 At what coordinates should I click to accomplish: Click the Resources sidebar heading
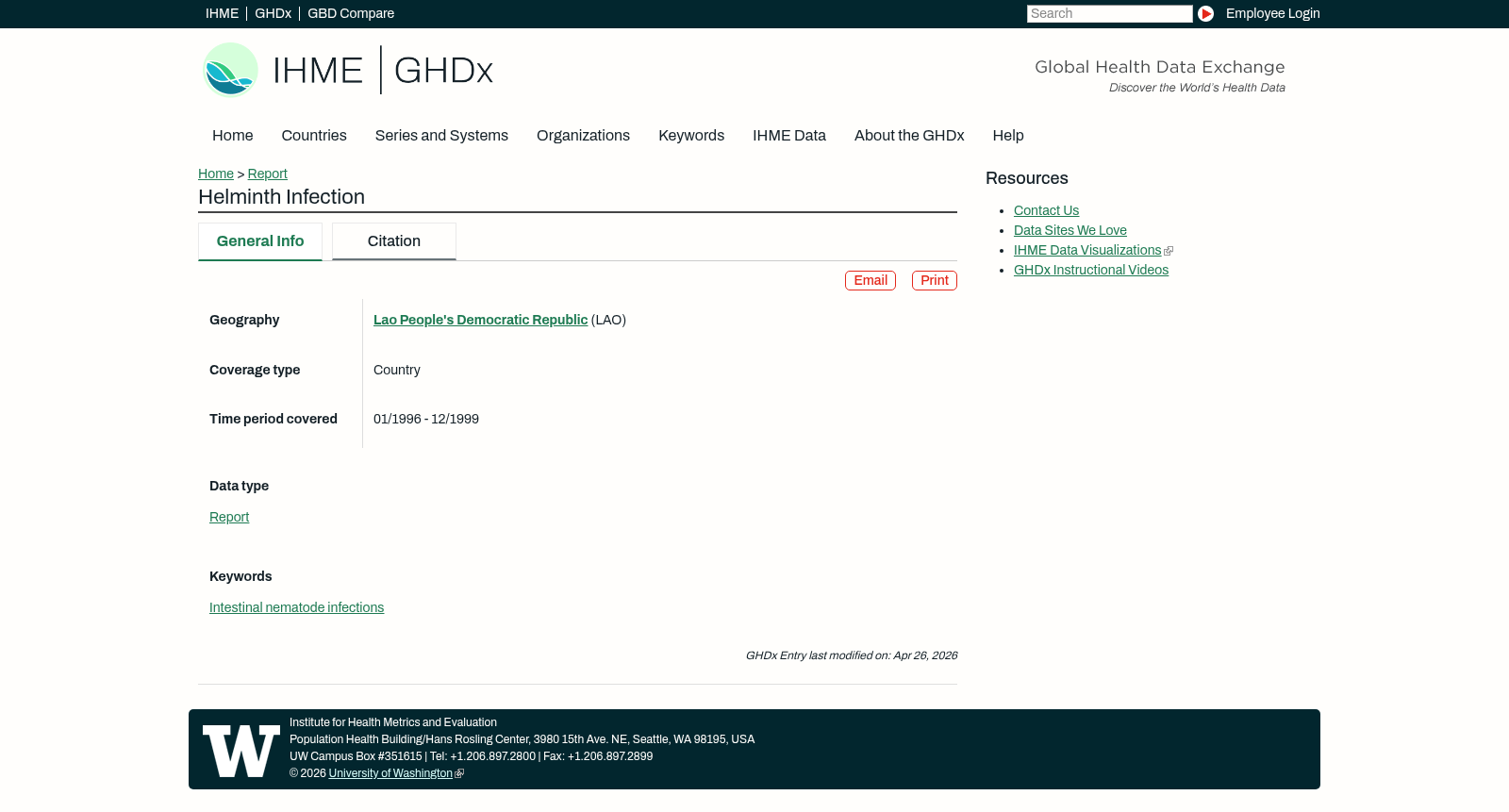tap(1027, 179)
